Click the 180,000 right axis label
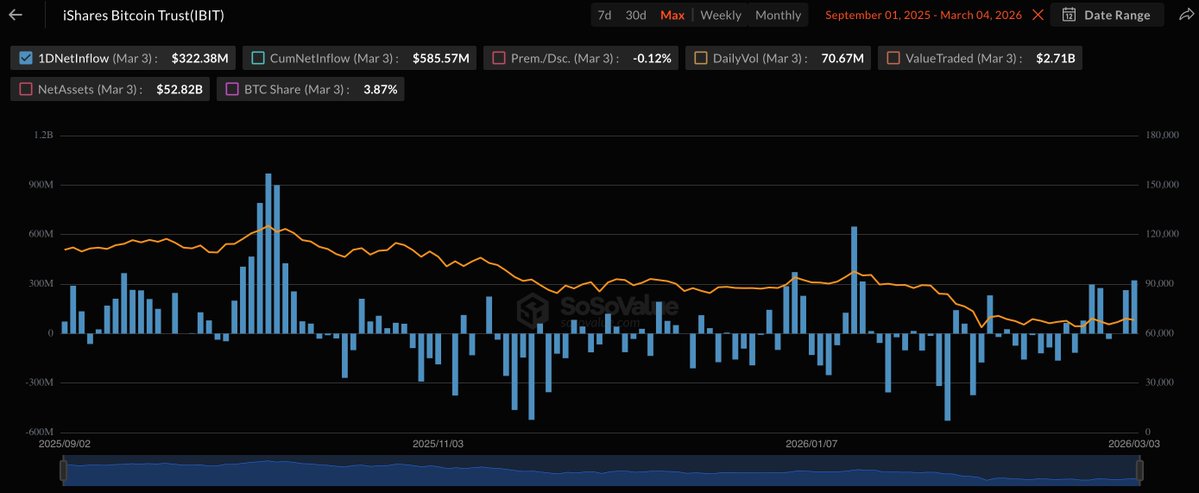The image size is (1199, 493). [1163, 135]
